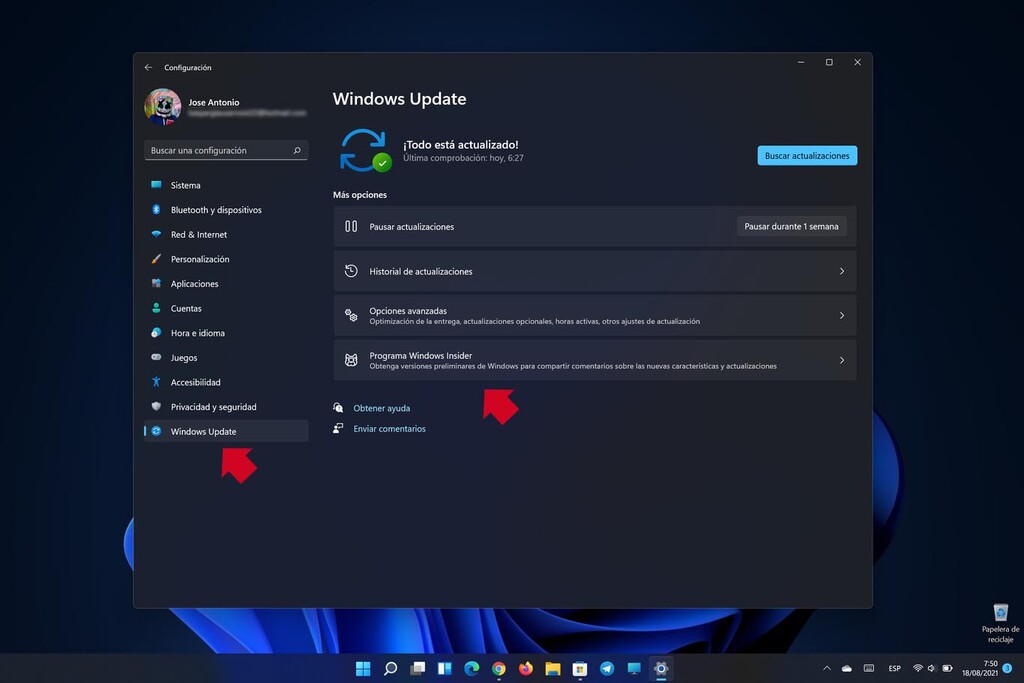Image resolution: width=1024 pixels, height=683 pixels.
Task: Click the Bluetooth icon in sidebar
Action: [x=156, y=210]
